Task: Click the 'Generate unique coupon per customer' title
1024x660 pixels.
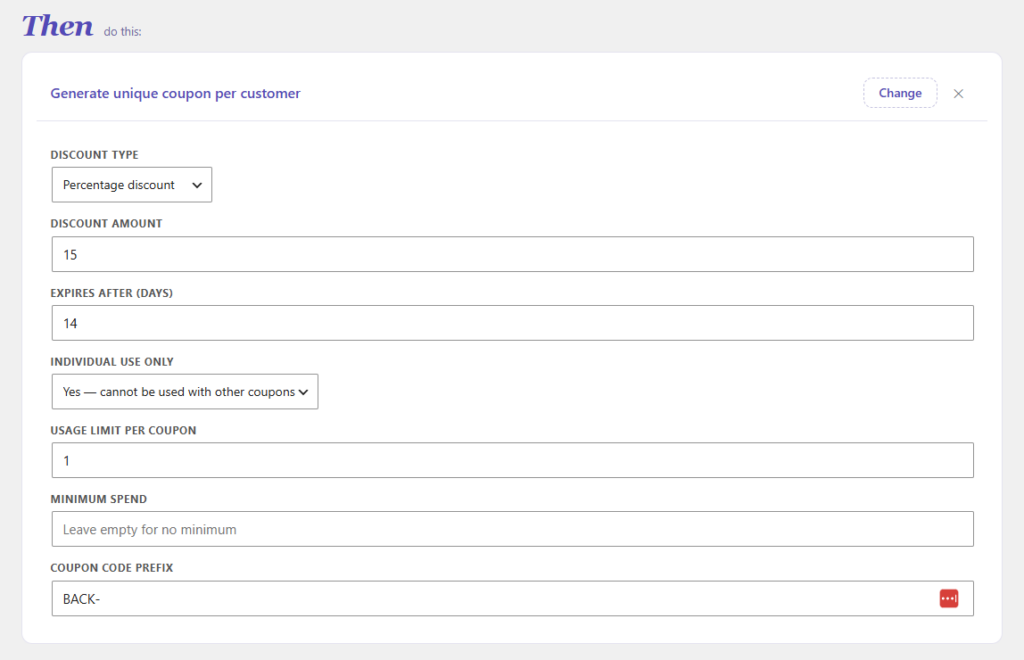Action: 175,93
